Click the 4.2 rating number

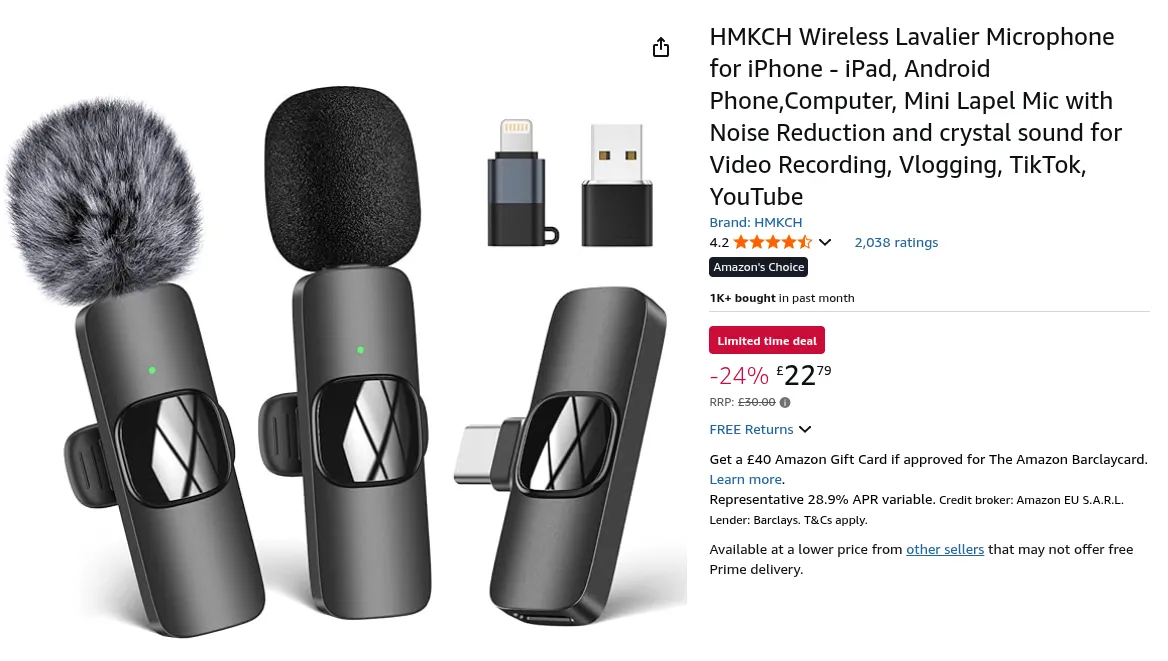(x=719, y=242)
